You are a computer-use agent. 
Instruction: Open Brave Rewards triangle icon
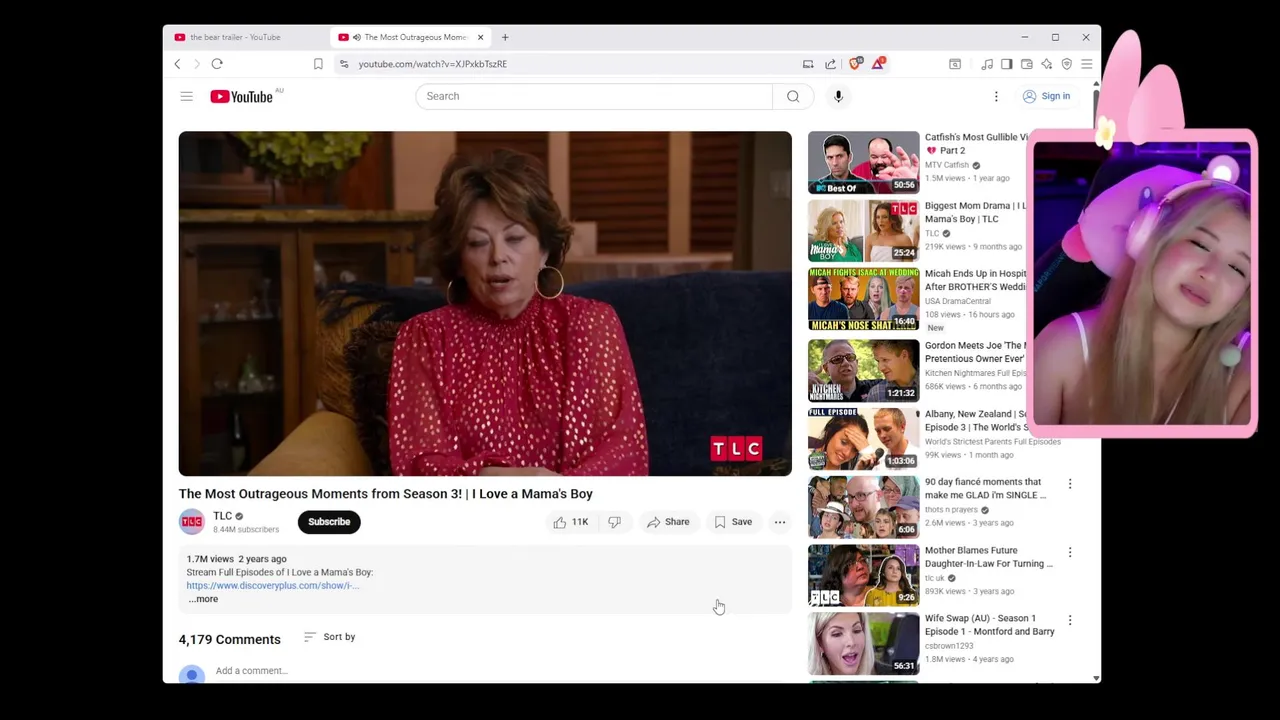coord(878,64)
